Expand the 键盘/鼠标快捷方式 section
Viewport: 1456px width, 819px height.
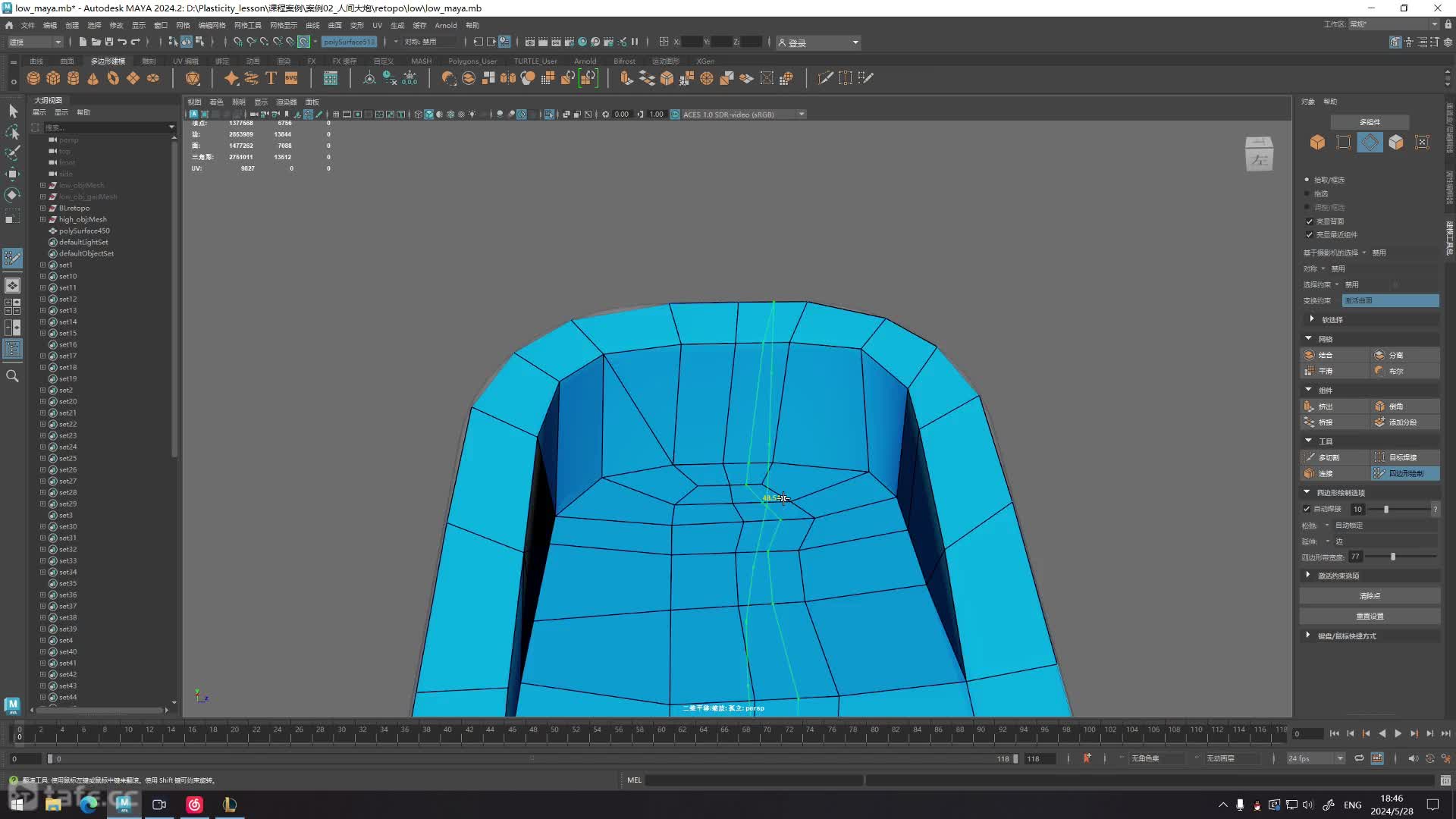1308,635
